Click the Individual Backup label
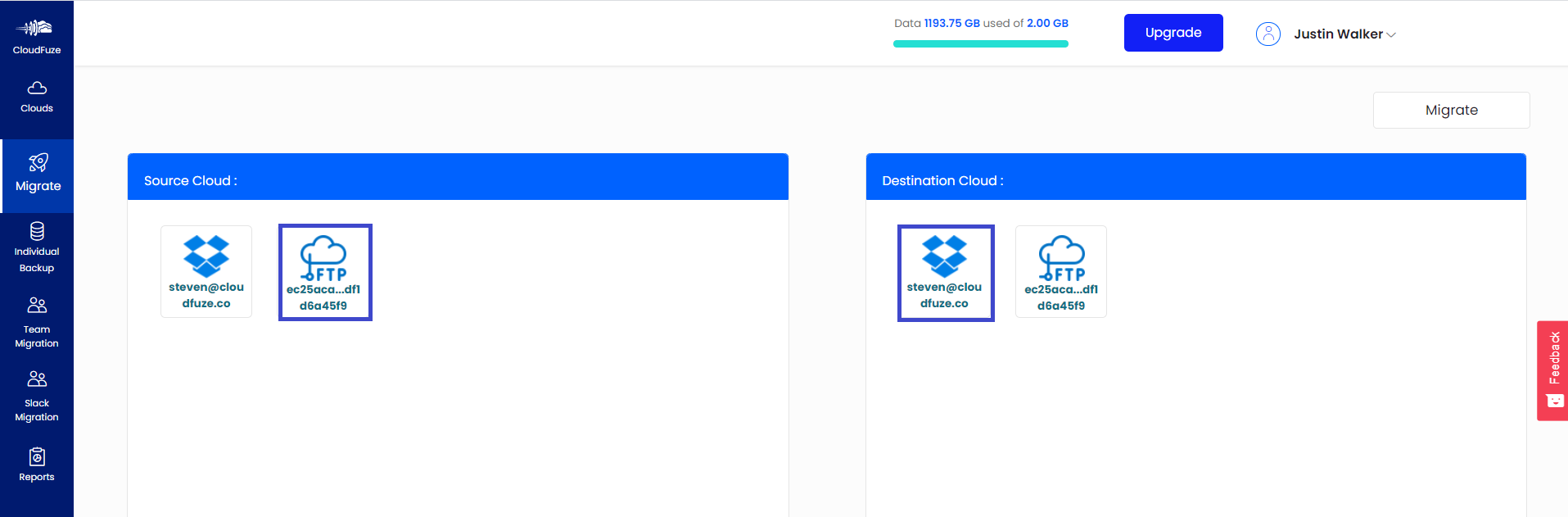This screenshot has height=517, width=1568. [x=37, y=260]
